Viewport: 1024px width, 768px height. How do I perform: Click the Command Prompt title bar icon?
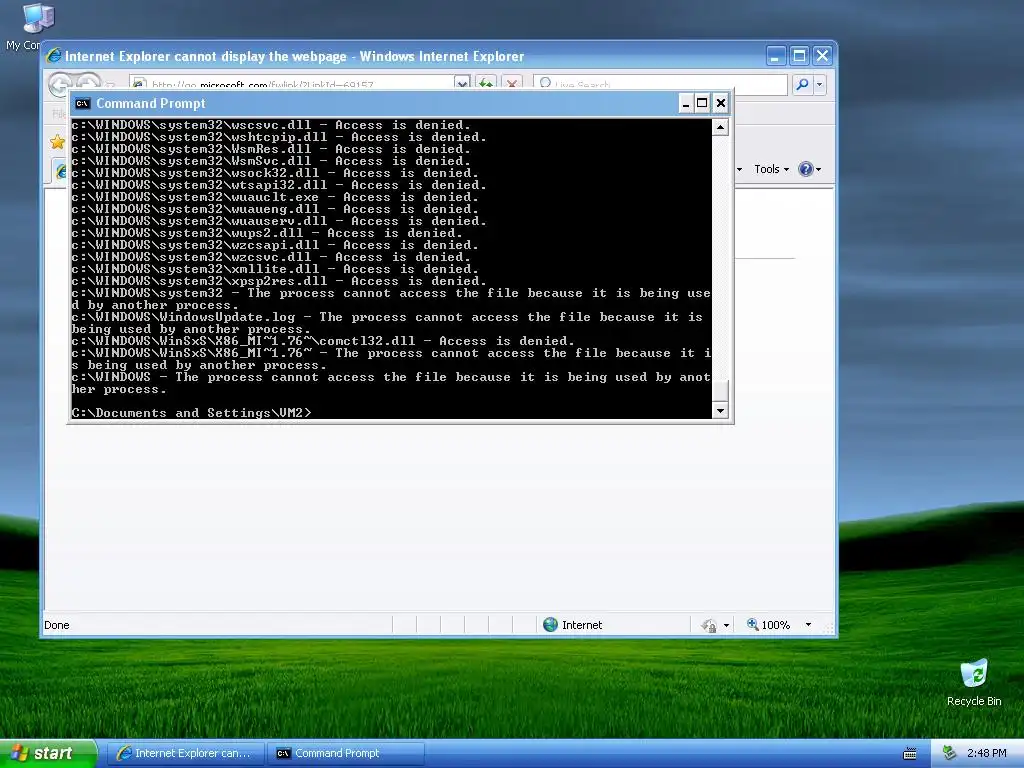pos(82,103)
